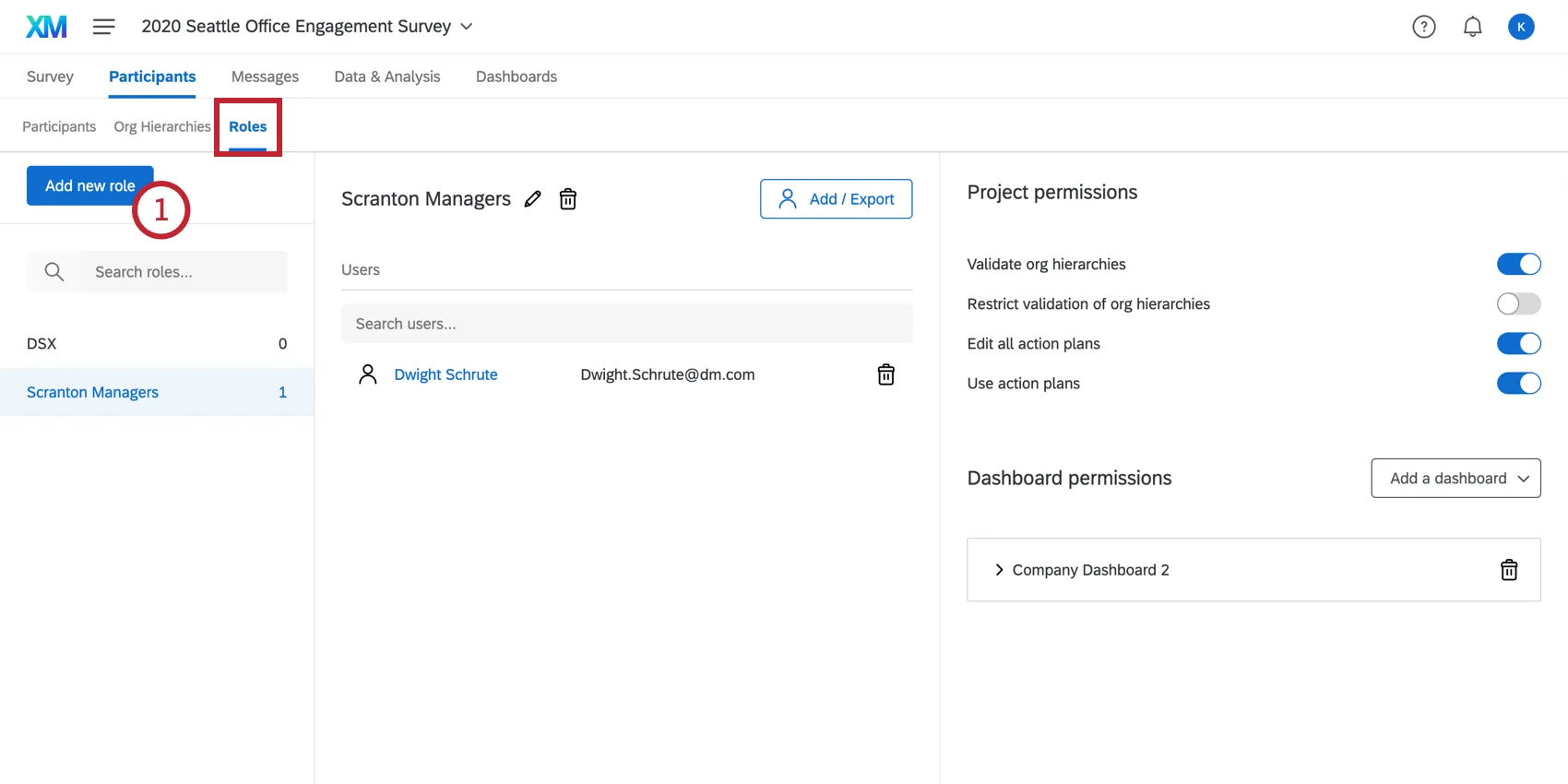The height and width of the screenshot is (784, 1568).
Task: Expand Company Dashboard 2 permissions
Action: coord(999,570)
